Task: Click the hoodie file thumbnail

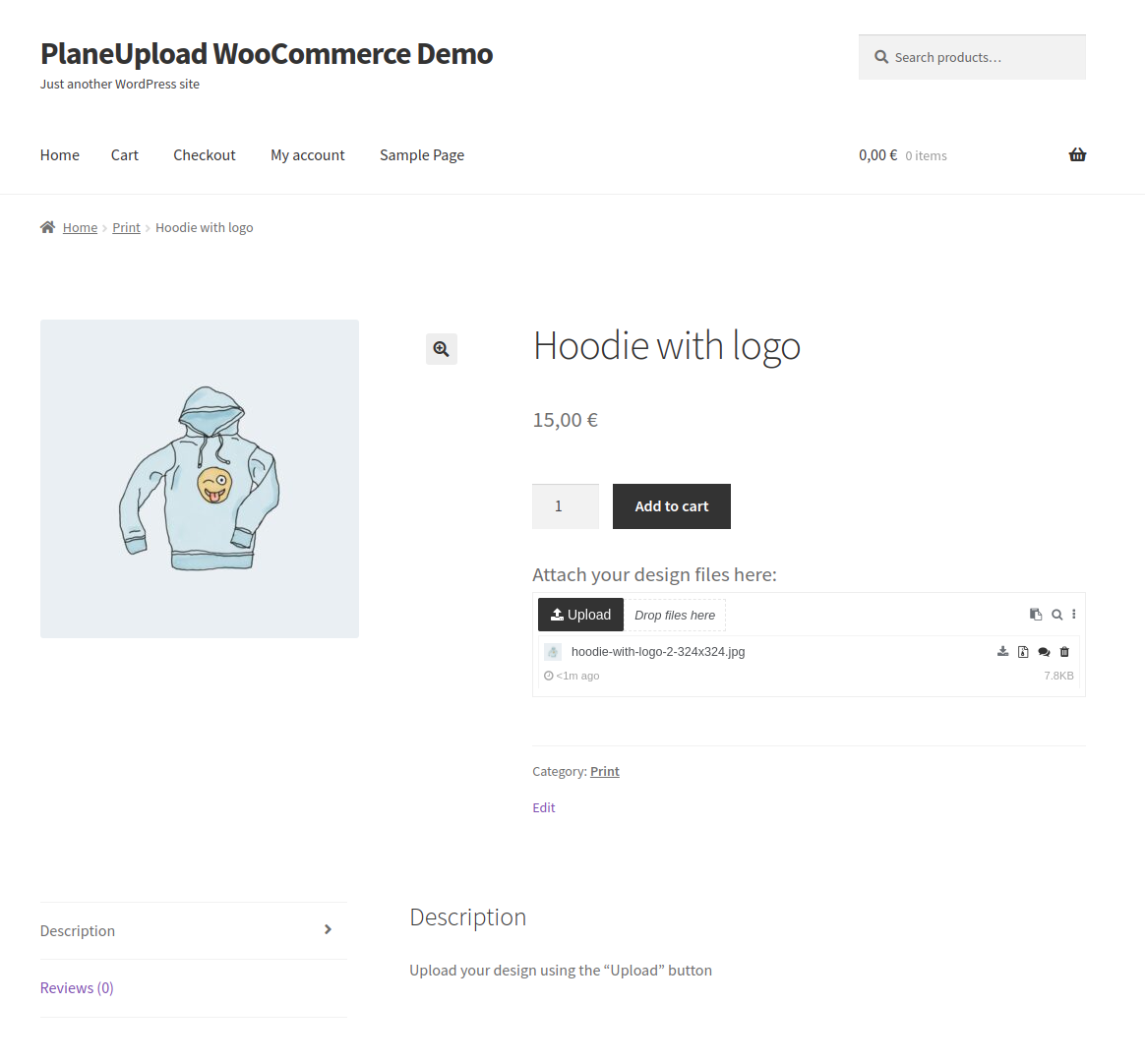Action: (553, 652)
